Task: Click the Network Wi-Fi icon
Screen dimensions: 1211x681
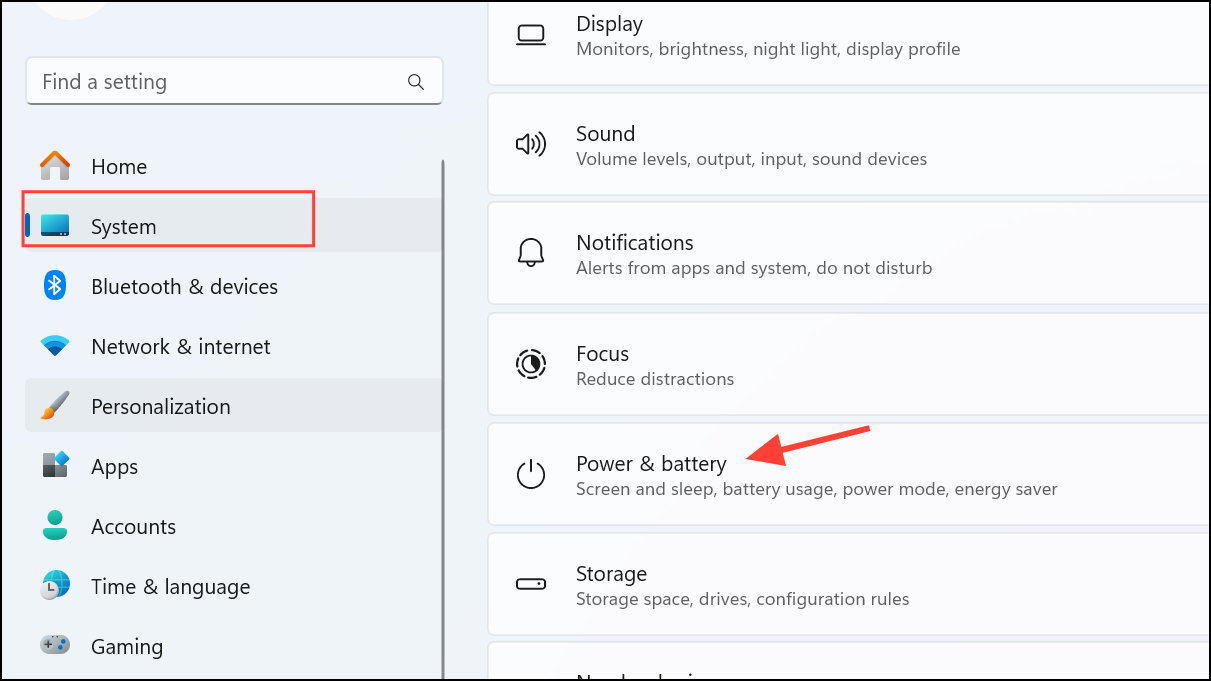Action: (x=55, y=346)
